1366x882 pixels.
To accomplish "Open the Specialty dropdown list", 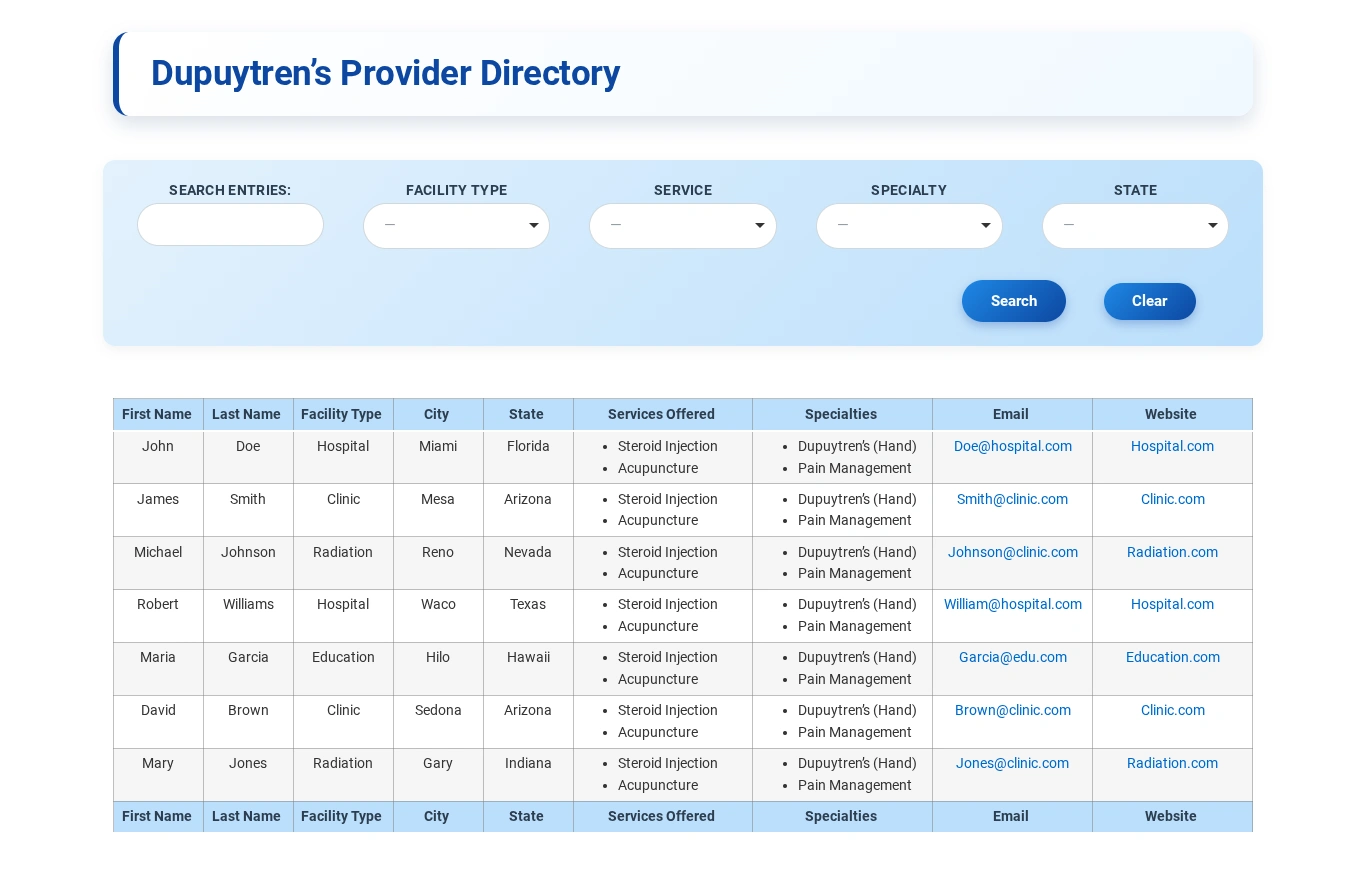I will tap(909, 226).
